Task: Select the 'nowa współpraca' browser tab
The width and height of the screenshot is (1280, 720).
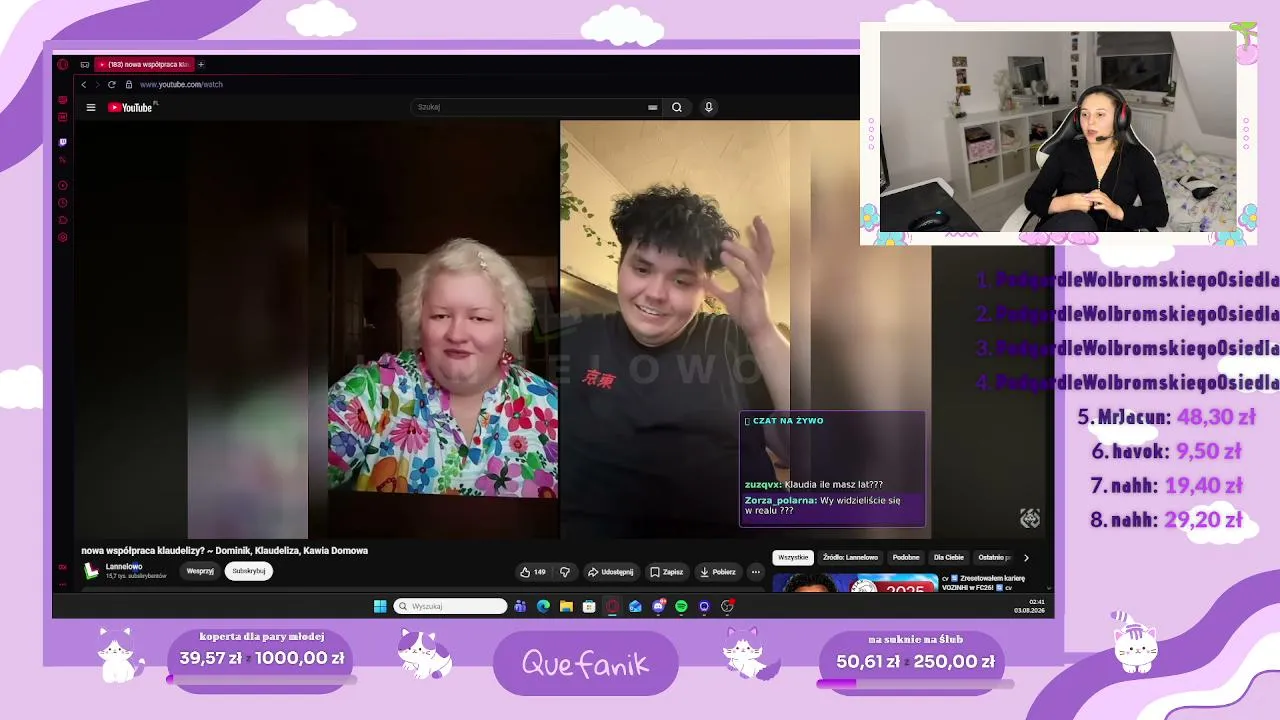Action: (143, 65)
